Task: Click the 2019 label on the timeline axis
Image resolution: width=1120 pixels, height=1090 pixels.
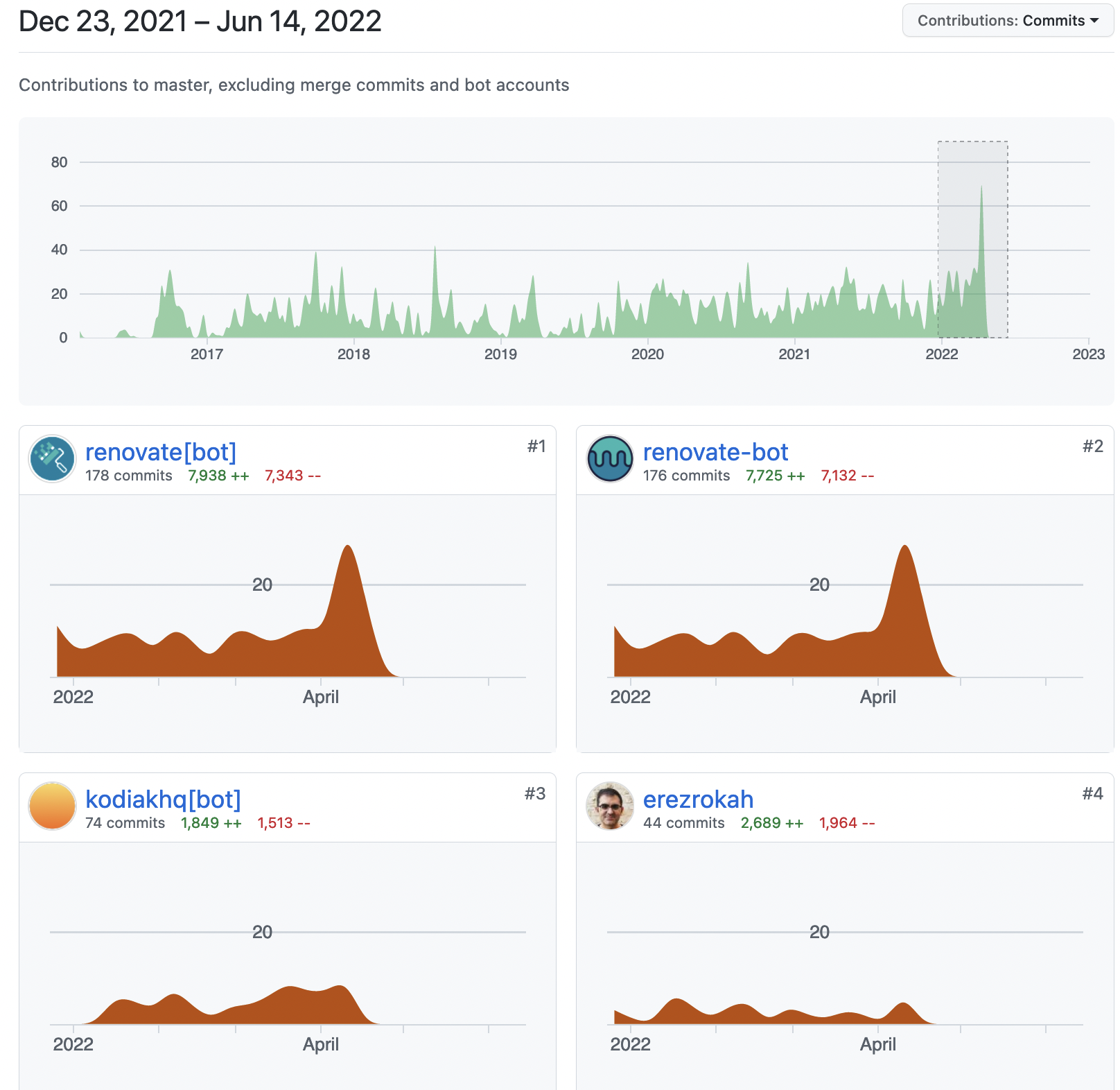Action: coord(501,354)
